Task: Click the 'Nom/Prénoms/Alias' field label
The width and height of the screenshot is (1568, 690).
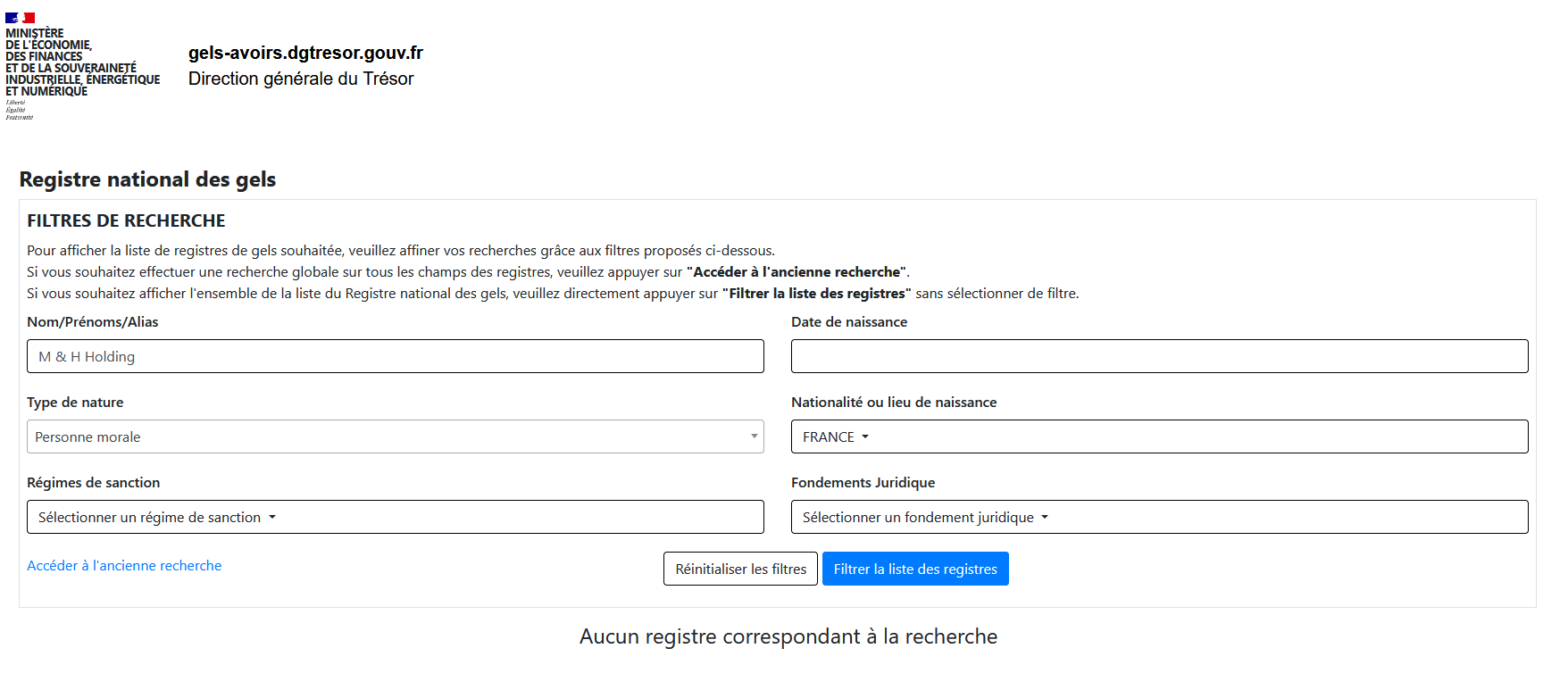Action: 93,322
